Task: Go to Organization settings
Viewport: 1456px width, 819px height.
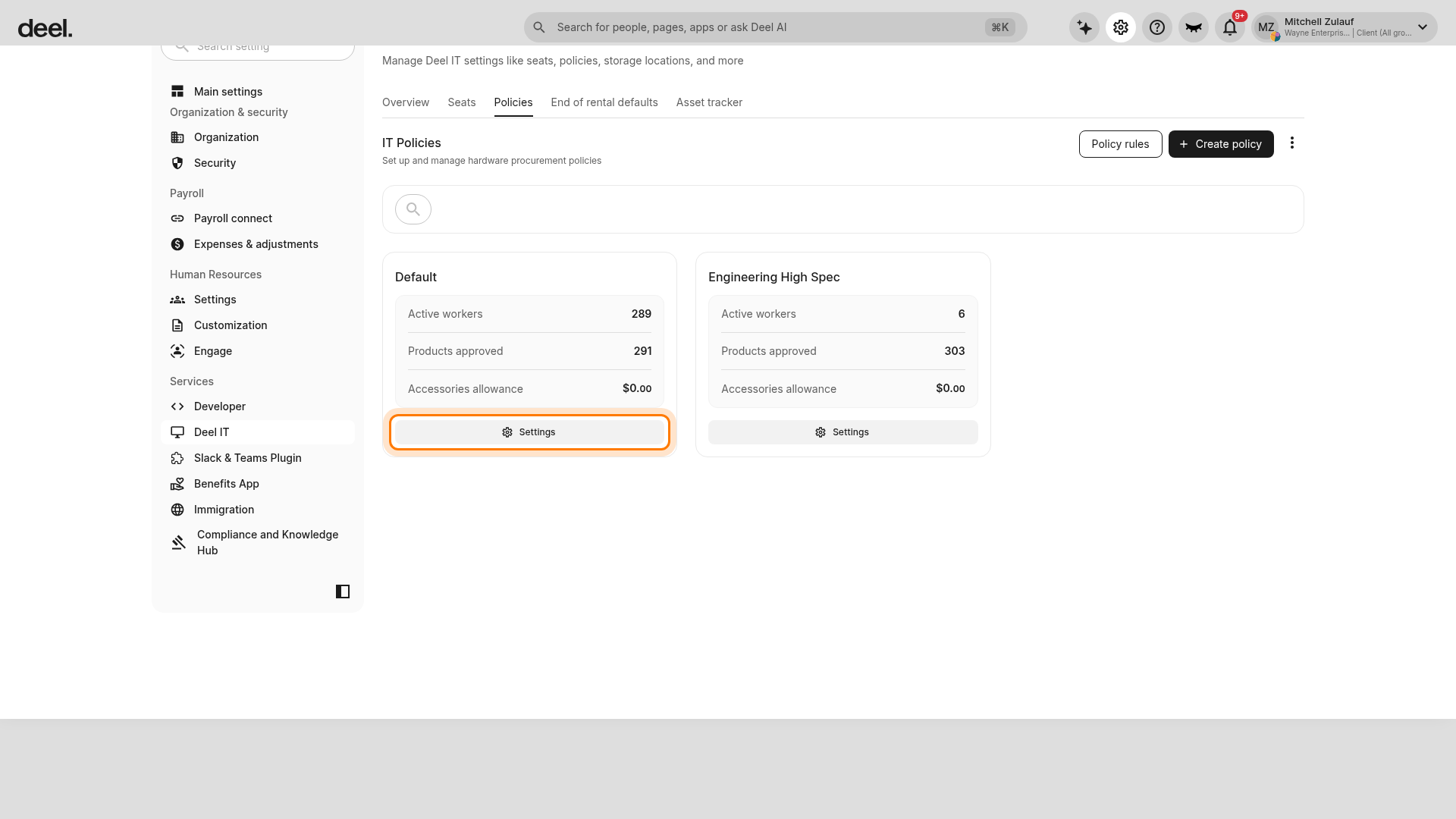Action: pos(258,137)
